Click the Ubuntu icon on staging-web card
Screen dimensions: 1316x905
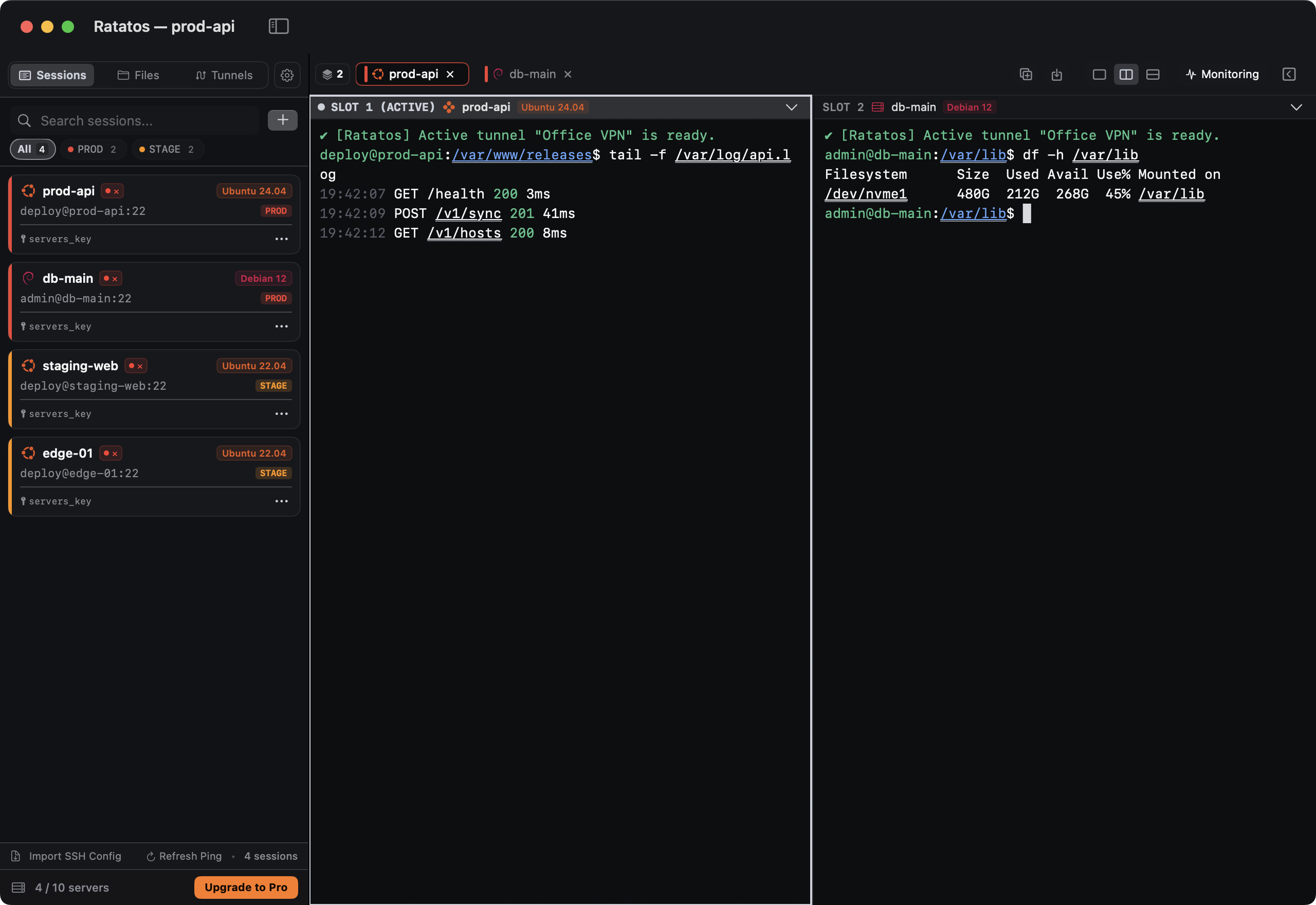click(28, 366)
